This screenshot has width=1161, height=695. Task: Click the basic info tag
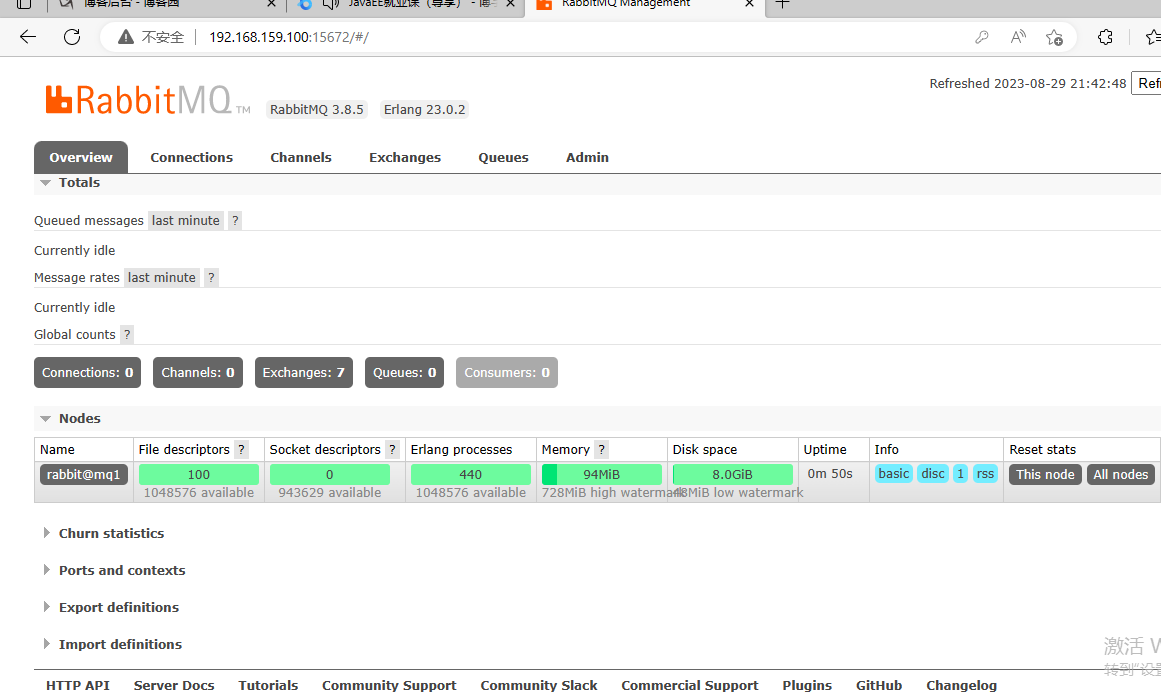894,474
